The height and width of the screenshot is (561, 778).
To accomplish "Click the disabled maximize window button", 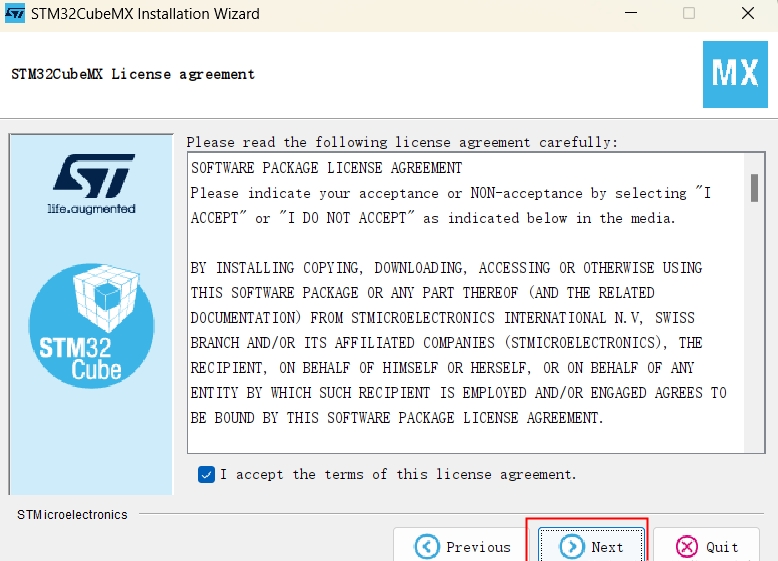I will (689, 13).
